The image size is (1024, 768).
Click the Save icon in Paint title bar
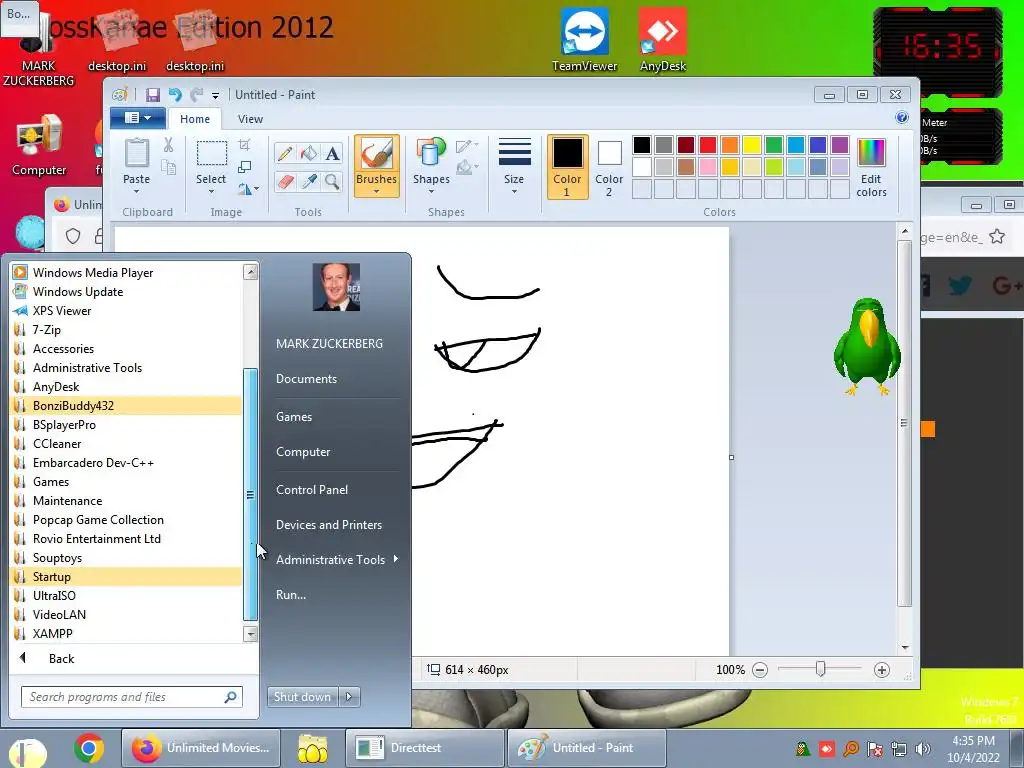pyautogui.click(x=153, y=95)
